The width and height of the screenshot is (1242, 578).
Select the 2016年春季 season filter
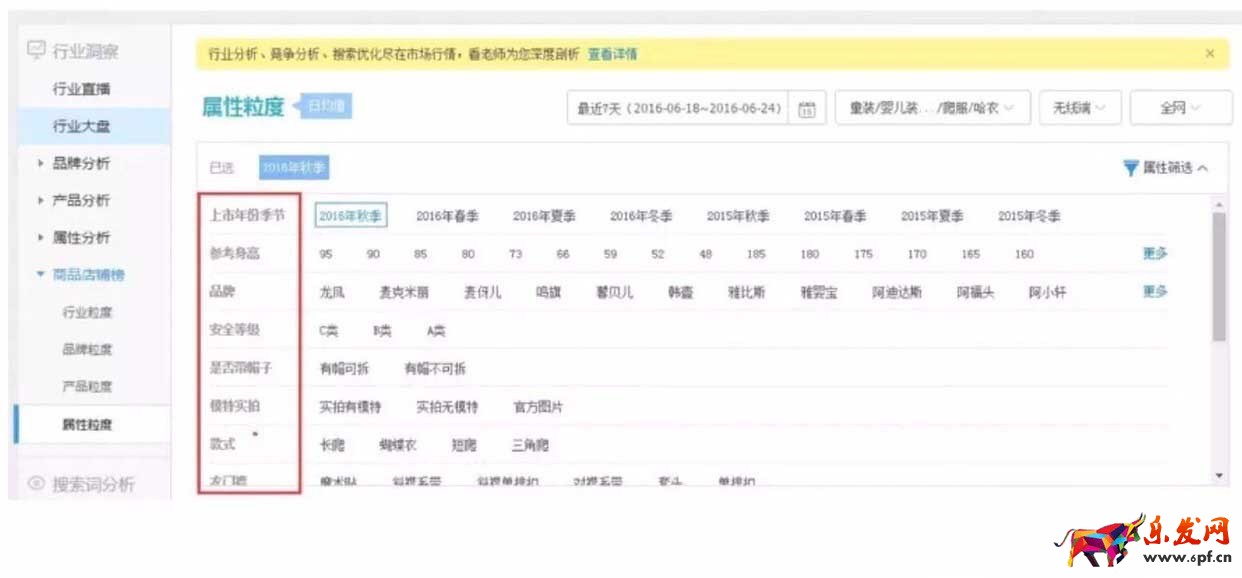tap(447, 216)
